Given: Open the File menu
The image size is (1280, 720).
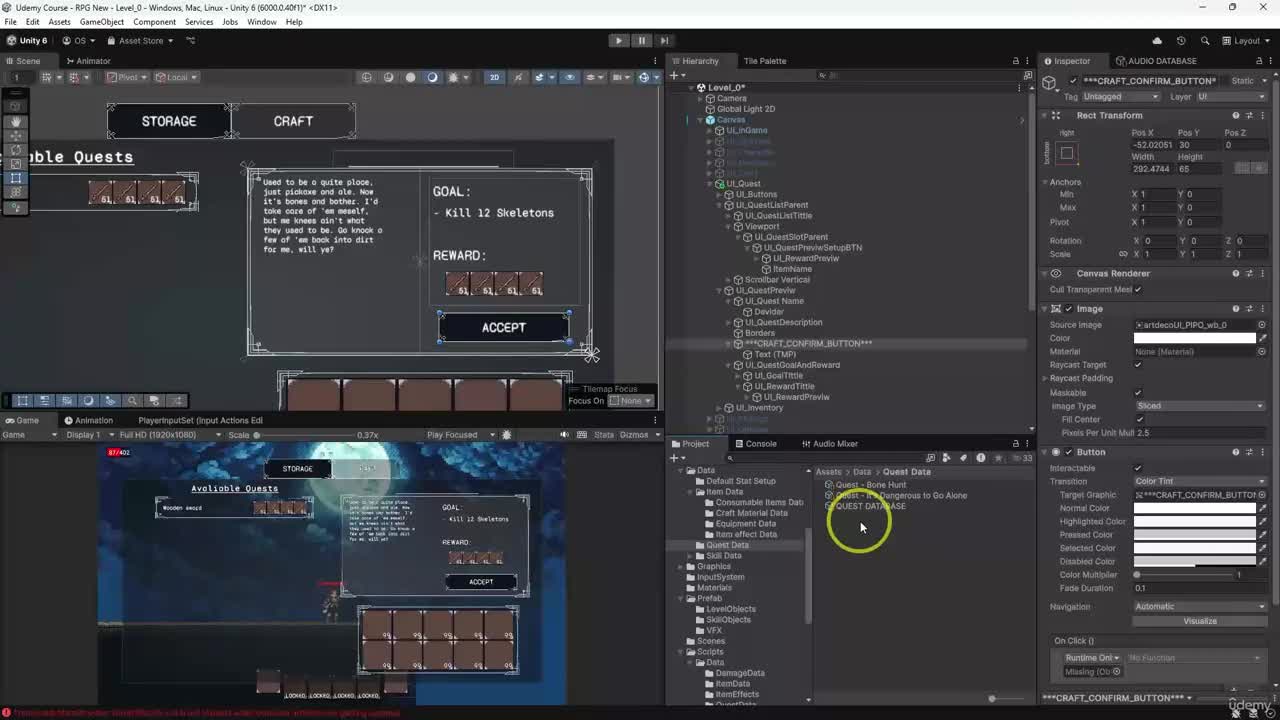Looking at the screenshot, I should click(x=10, y=22).
